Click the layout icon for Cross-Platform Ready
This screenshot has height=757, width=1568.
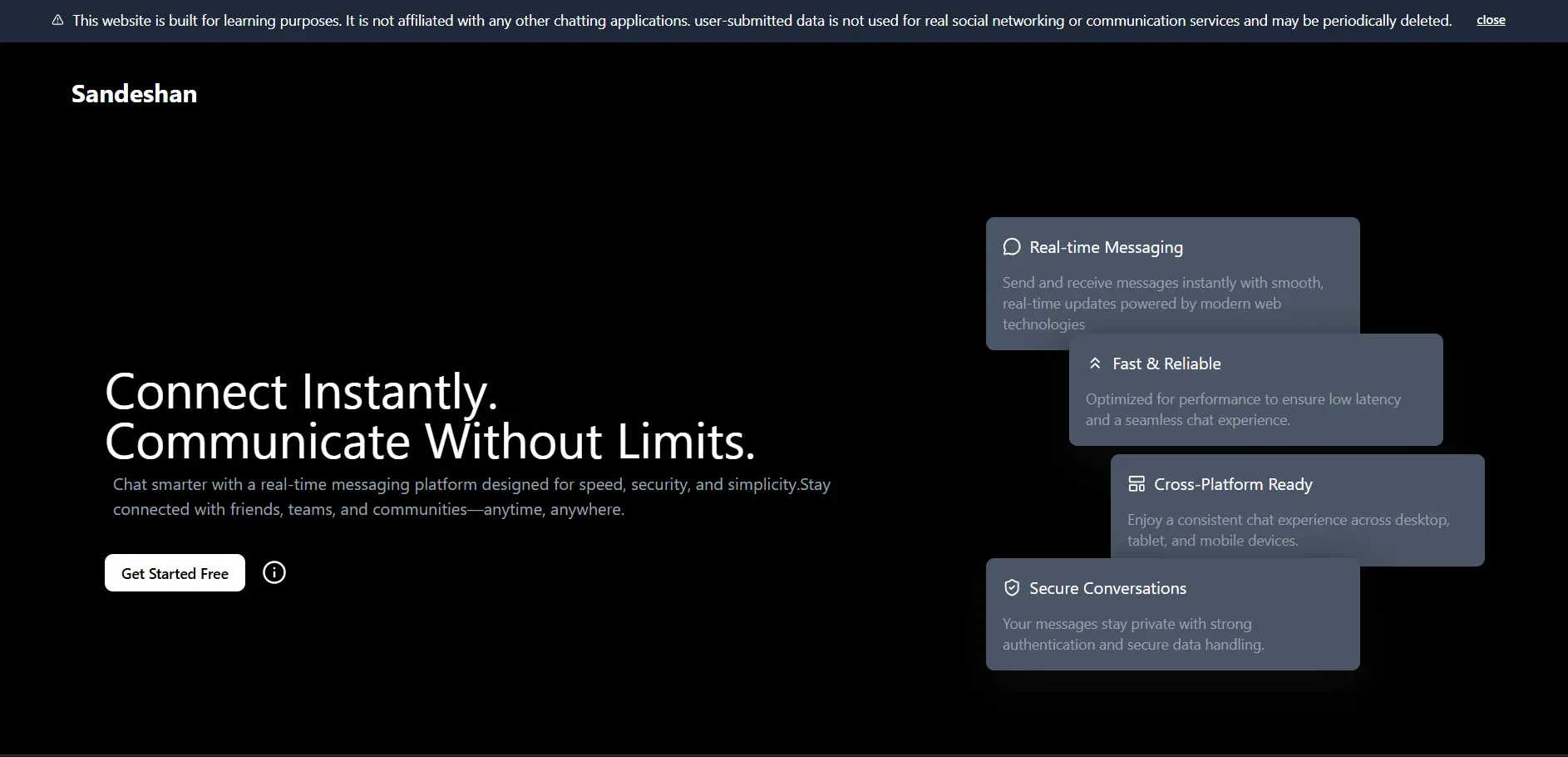1137,484
